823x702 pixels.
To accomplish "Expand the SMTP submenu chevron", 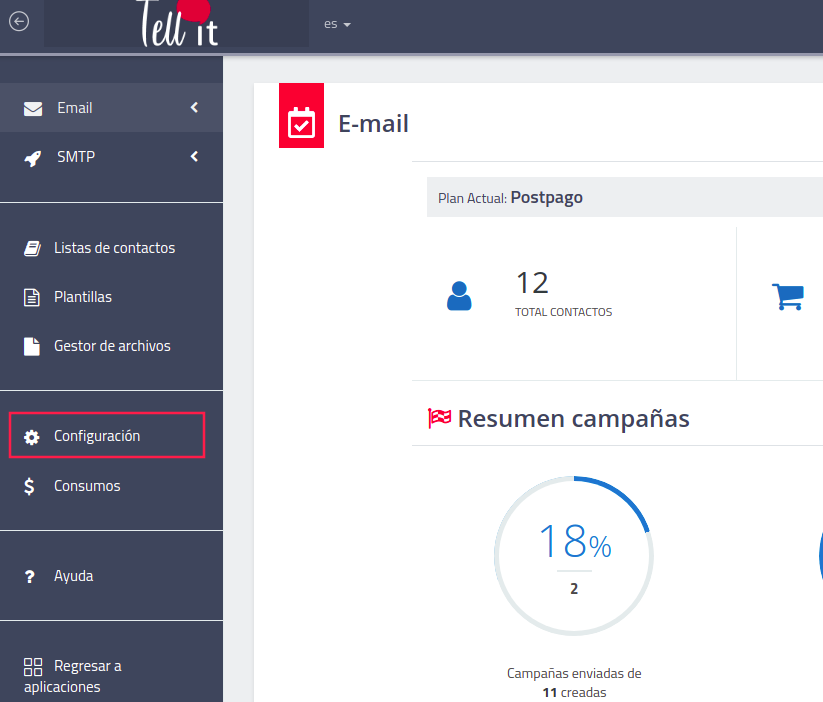I will (x=194, y=156).
